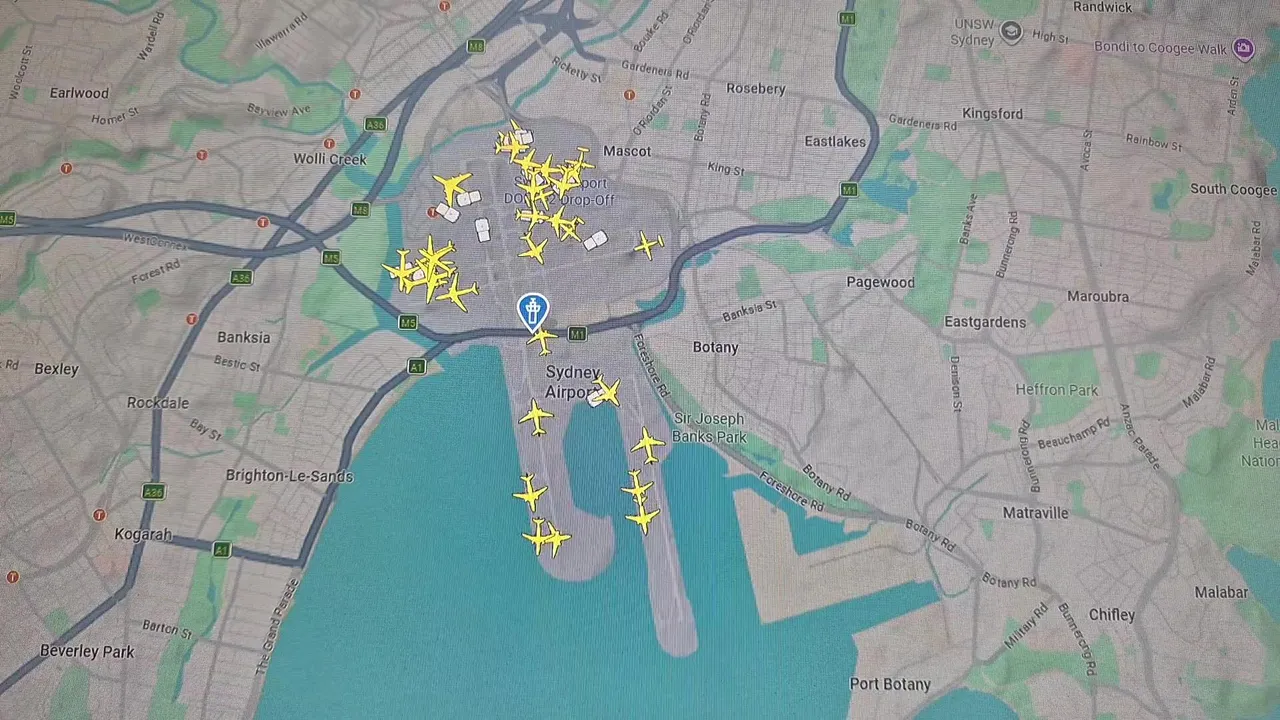Click the Wolli Creek suburb label
This screenshot has width=1280, height=720.
[x=330, y=159]
